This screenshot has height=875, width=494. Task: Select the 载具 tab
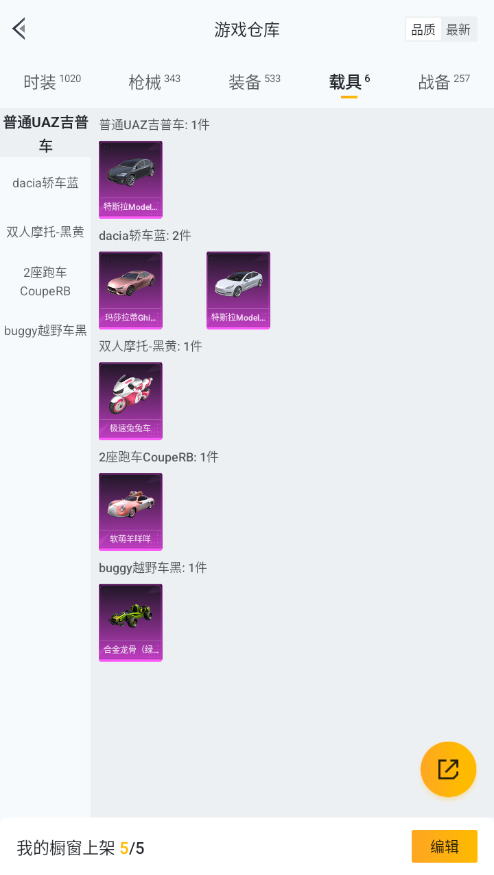tap(349, 81)
